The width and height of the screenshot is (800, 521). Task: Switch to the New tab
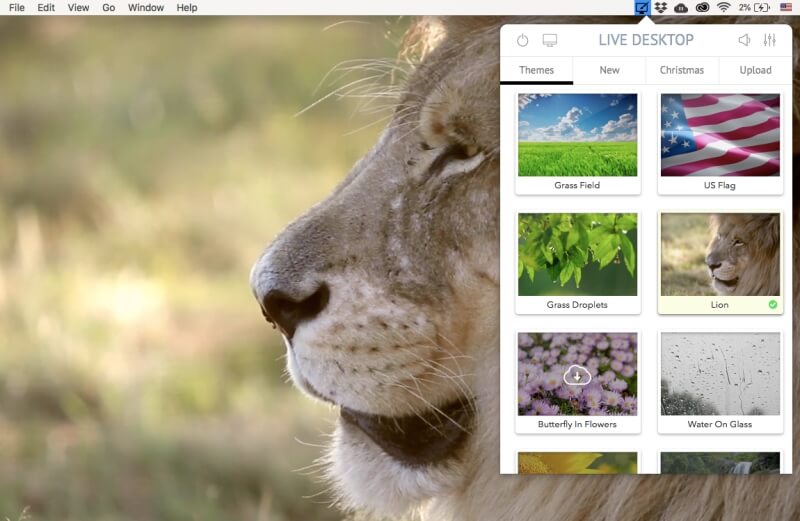609,70
